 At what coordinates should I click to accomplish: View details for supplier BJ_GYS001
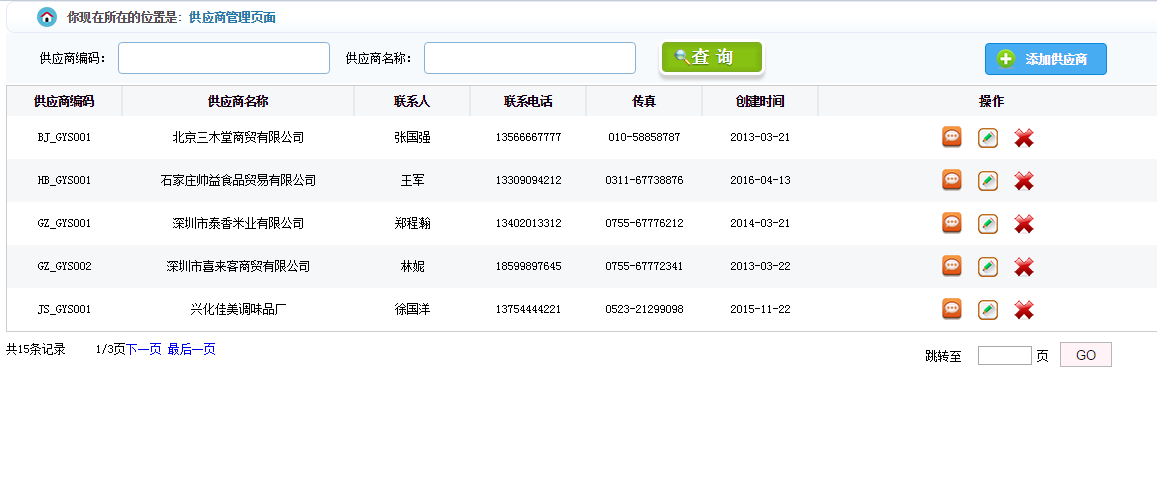[952, 137]
